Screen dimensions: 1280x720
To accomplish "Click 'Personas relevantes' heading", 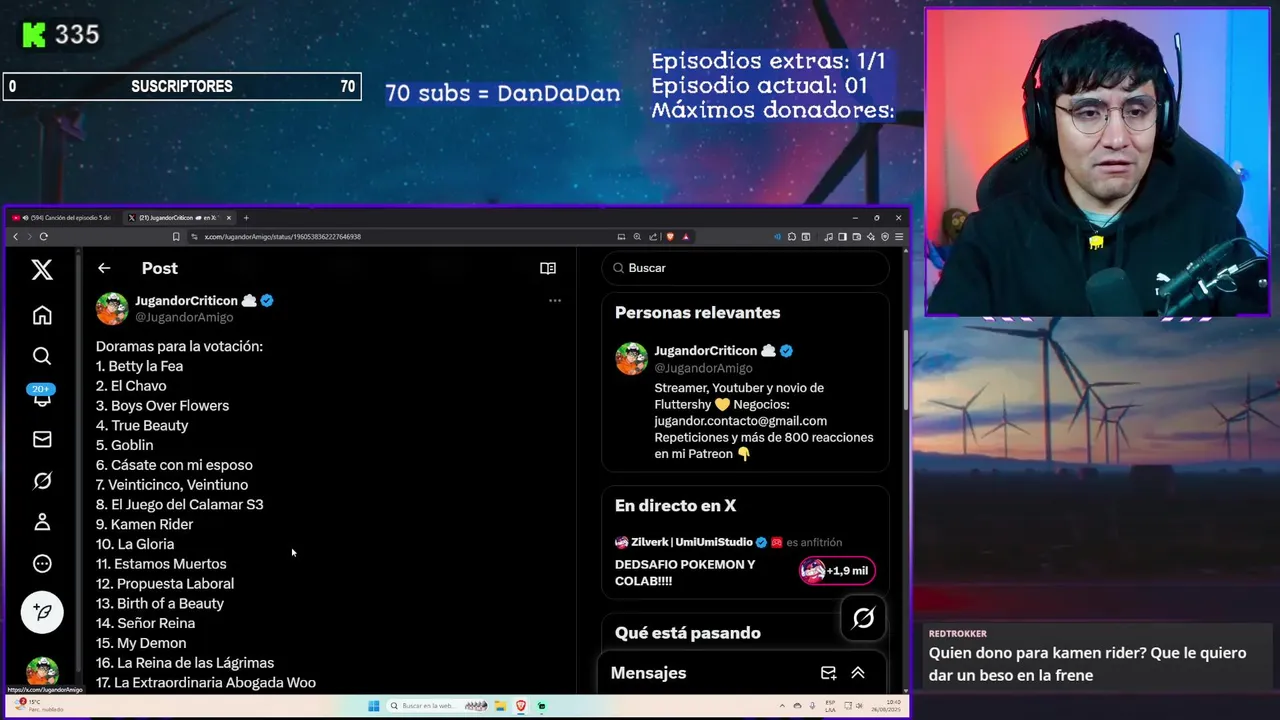I will (x=698, y=313).
